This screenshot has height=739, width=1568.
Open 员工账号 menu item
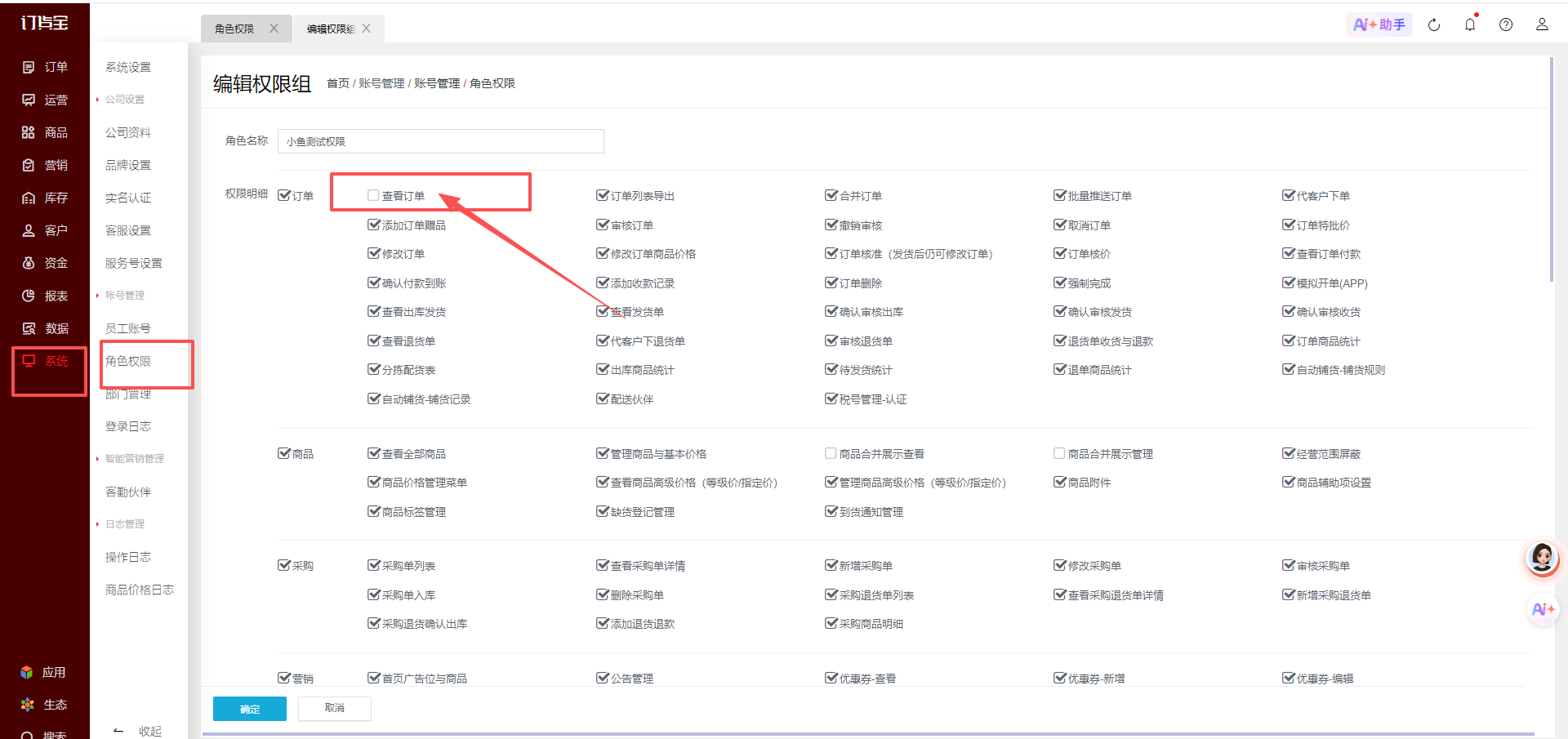(128, 328)
